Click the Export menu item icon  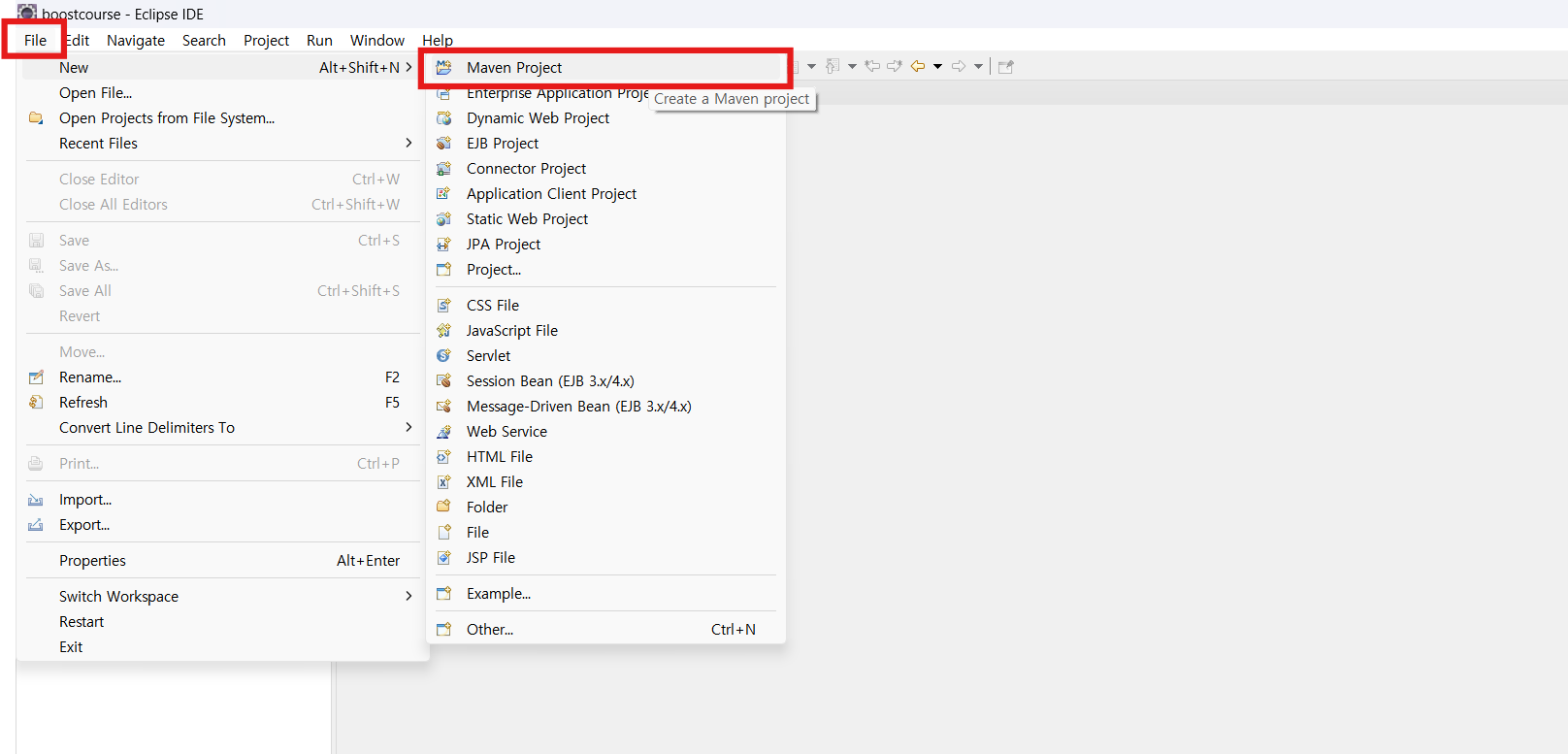point(36,525)
